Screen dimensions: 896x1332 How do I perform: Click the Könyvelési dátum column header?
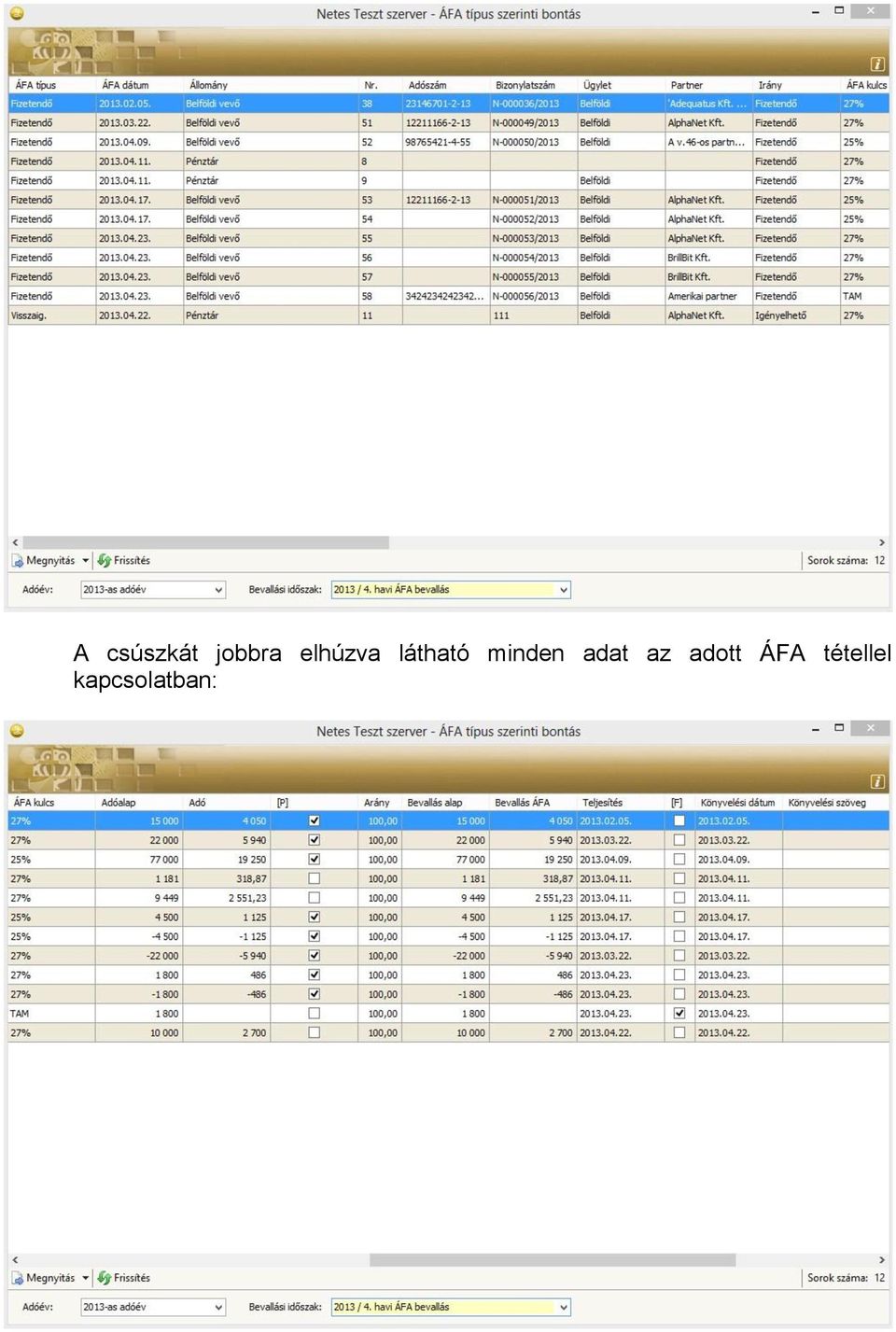click(738, 803)
